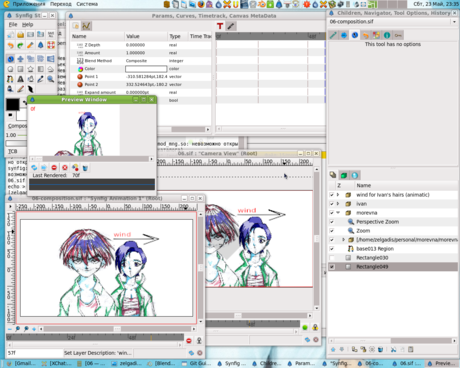Open the Help menu in Synfig toolbox
460x368 pixels.
coord(27,24)
